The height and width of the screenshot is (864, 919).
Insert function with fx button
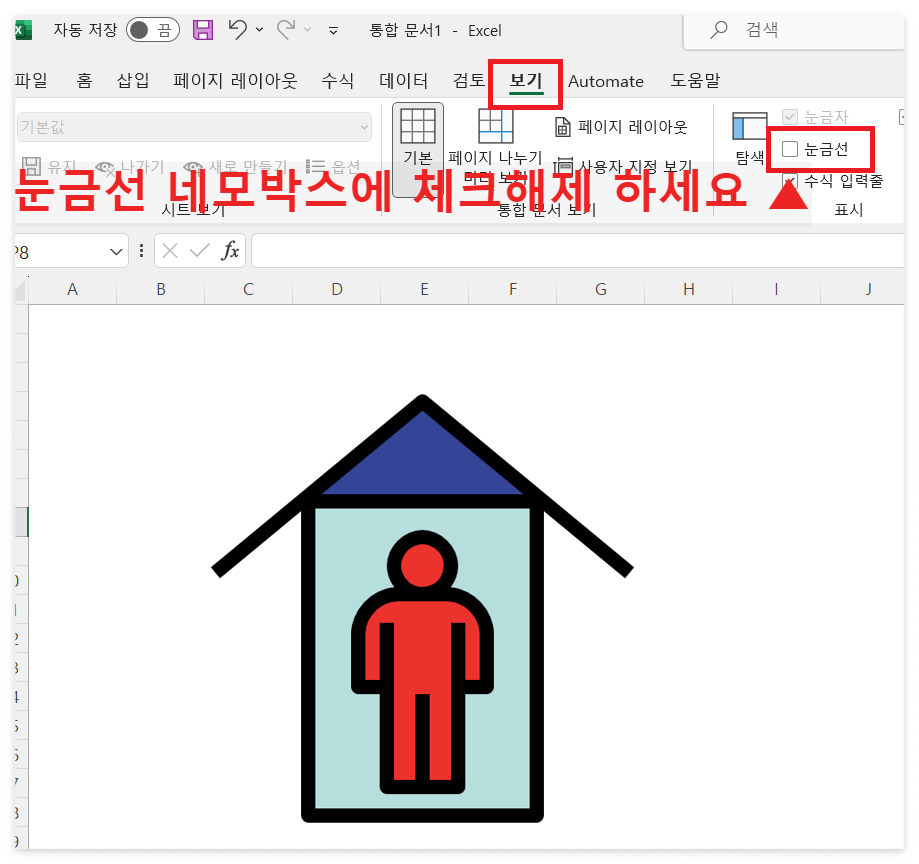coord(230,251)
